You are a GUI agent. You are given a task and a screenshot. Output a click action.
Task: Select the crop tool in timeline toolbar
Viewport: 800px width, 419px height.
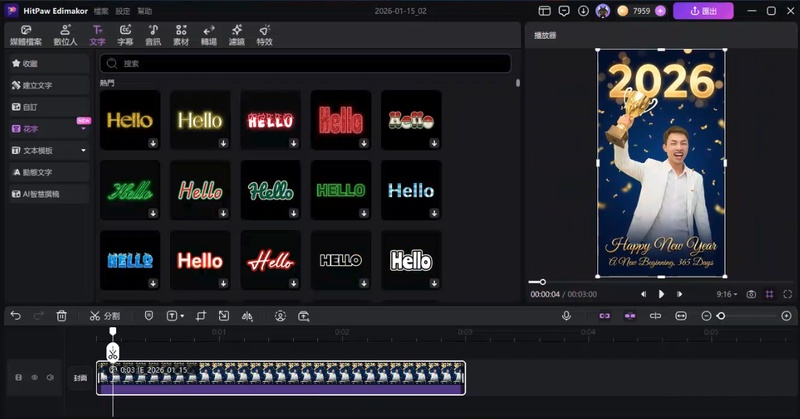click(x=200, y=316)
